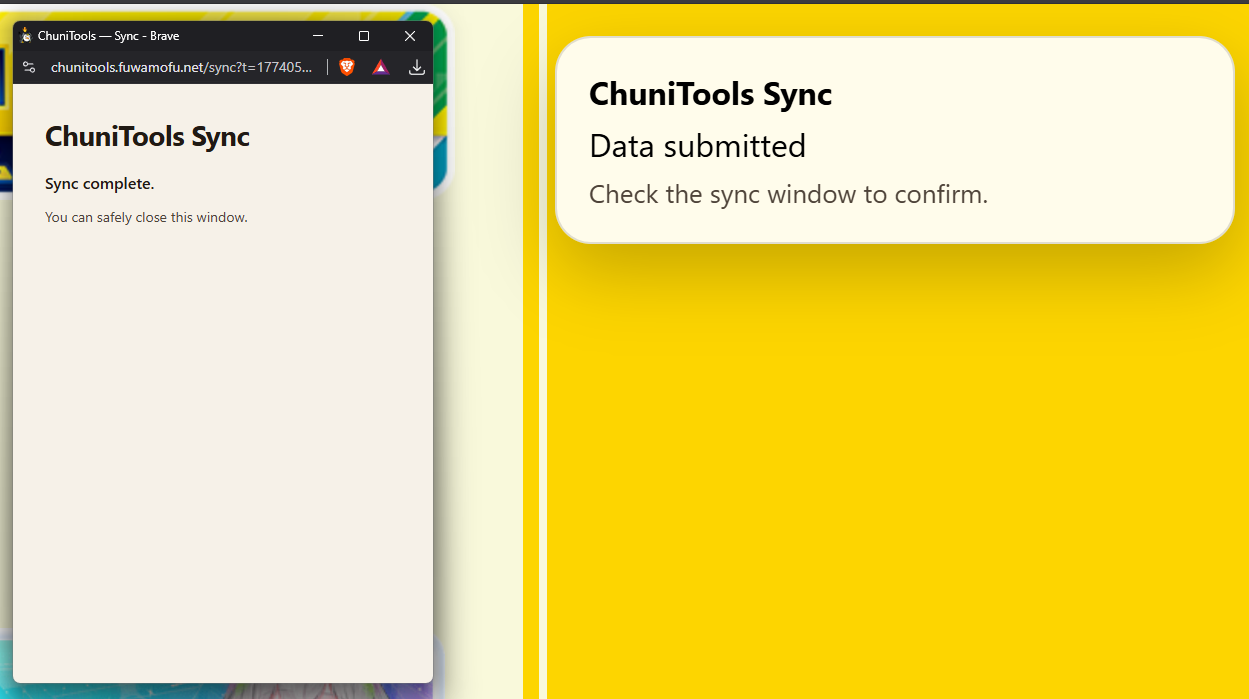Click the "ChuniTools Sync" heading in the popup

pos(147,136)
